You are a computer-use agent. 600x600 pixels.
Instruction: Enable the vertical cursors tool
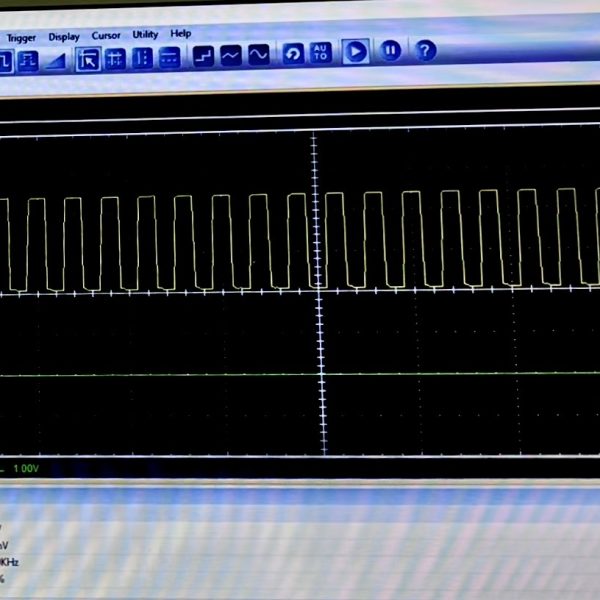(x=142, y=58)
